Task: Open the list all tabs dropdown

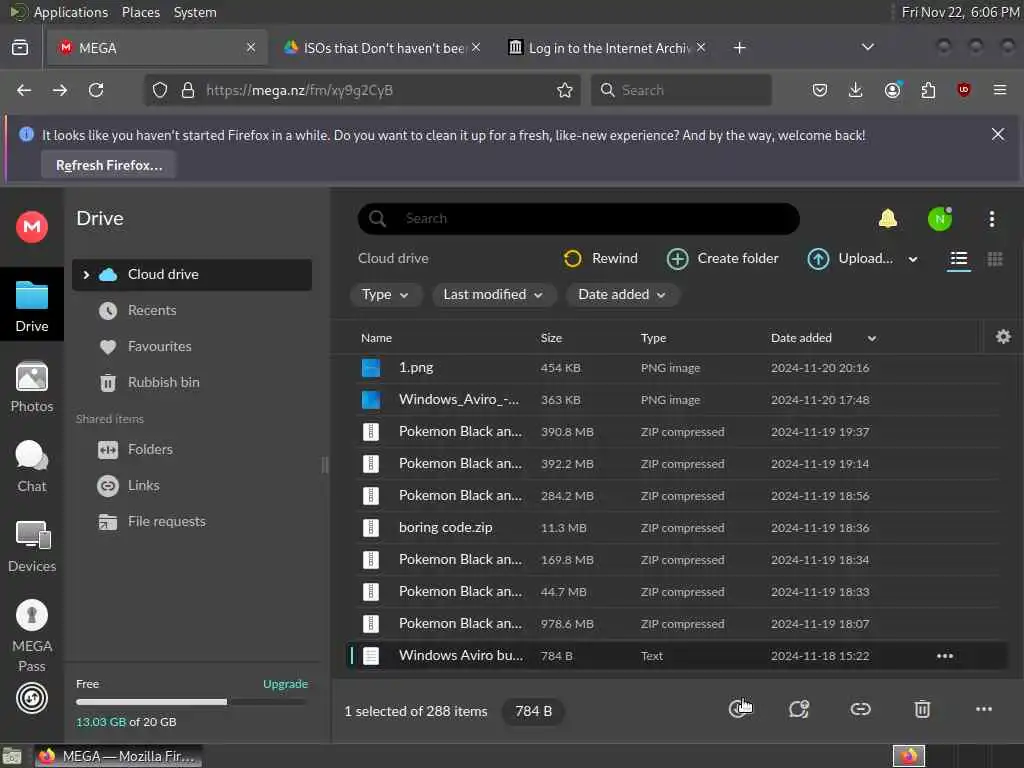Action: coord(867,47)
